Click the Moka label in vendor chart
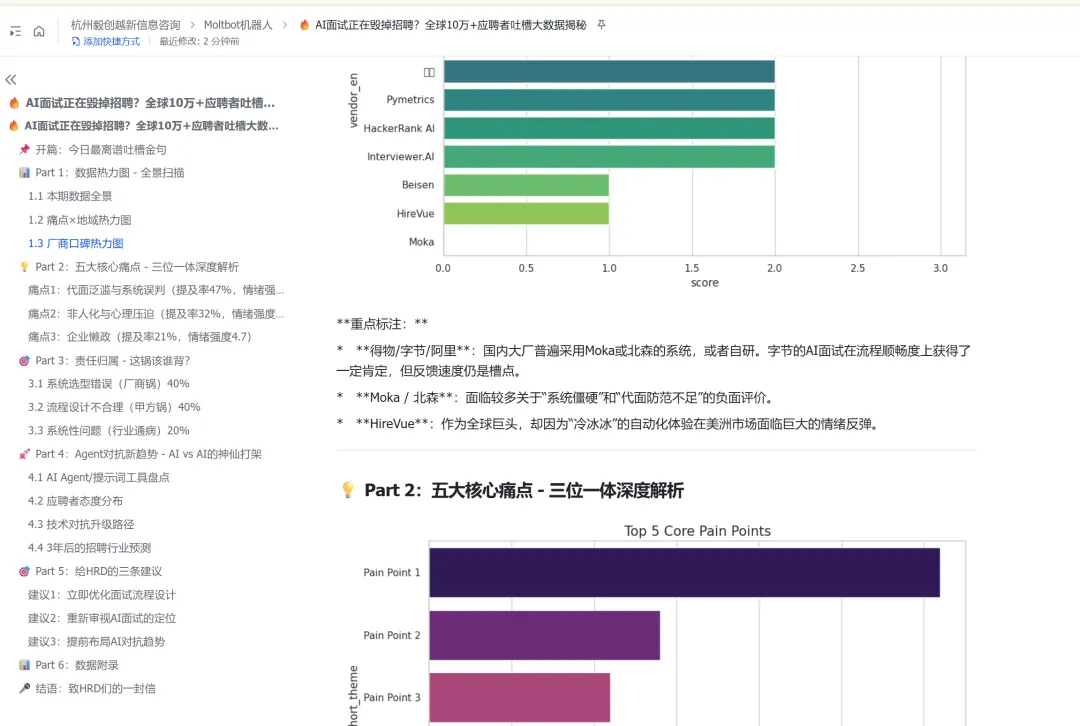Screen dimensions: 1080x726 [421, 242]
